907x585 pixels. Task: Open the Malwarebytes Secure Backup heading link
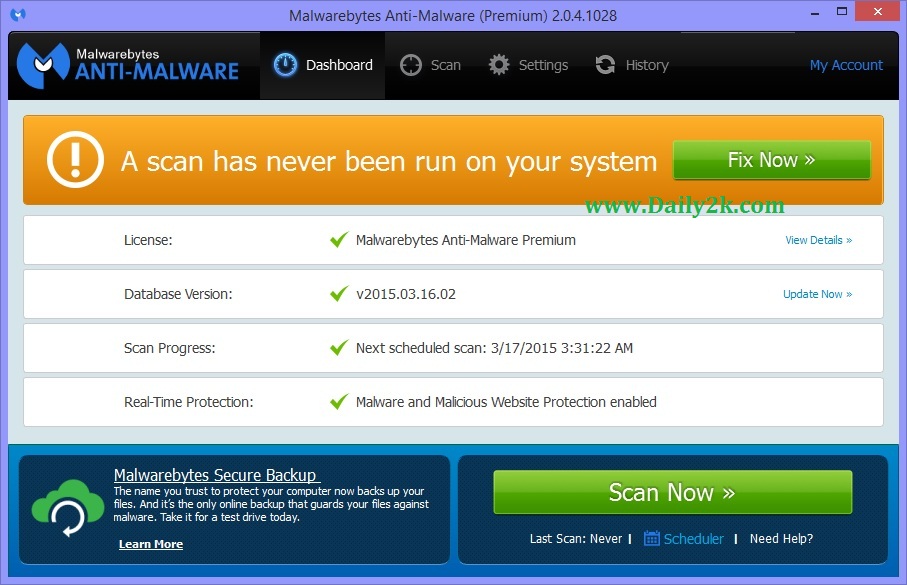point(215,475)
